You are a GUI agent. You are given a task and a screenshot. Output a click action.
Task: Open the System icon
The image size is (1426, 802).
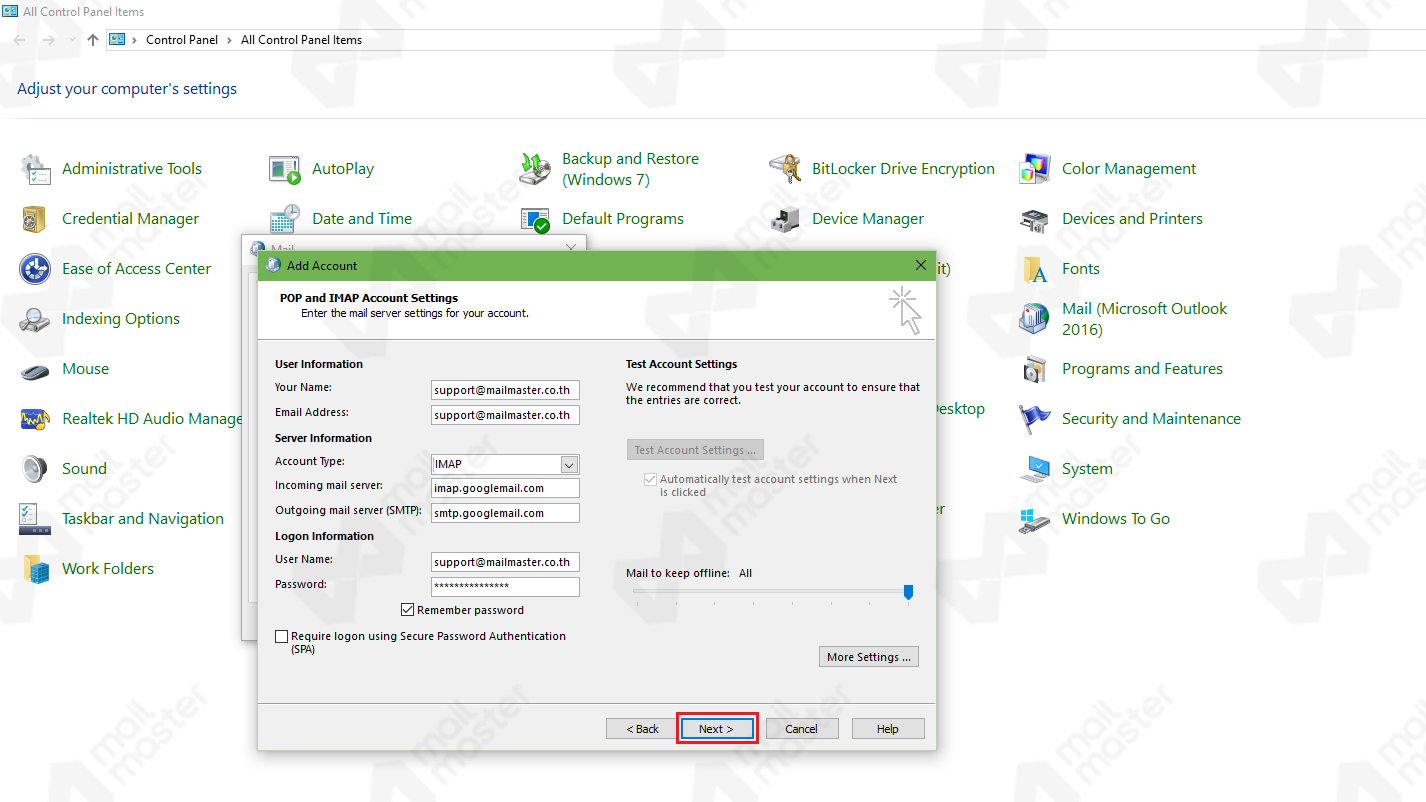pos(1035,469)
